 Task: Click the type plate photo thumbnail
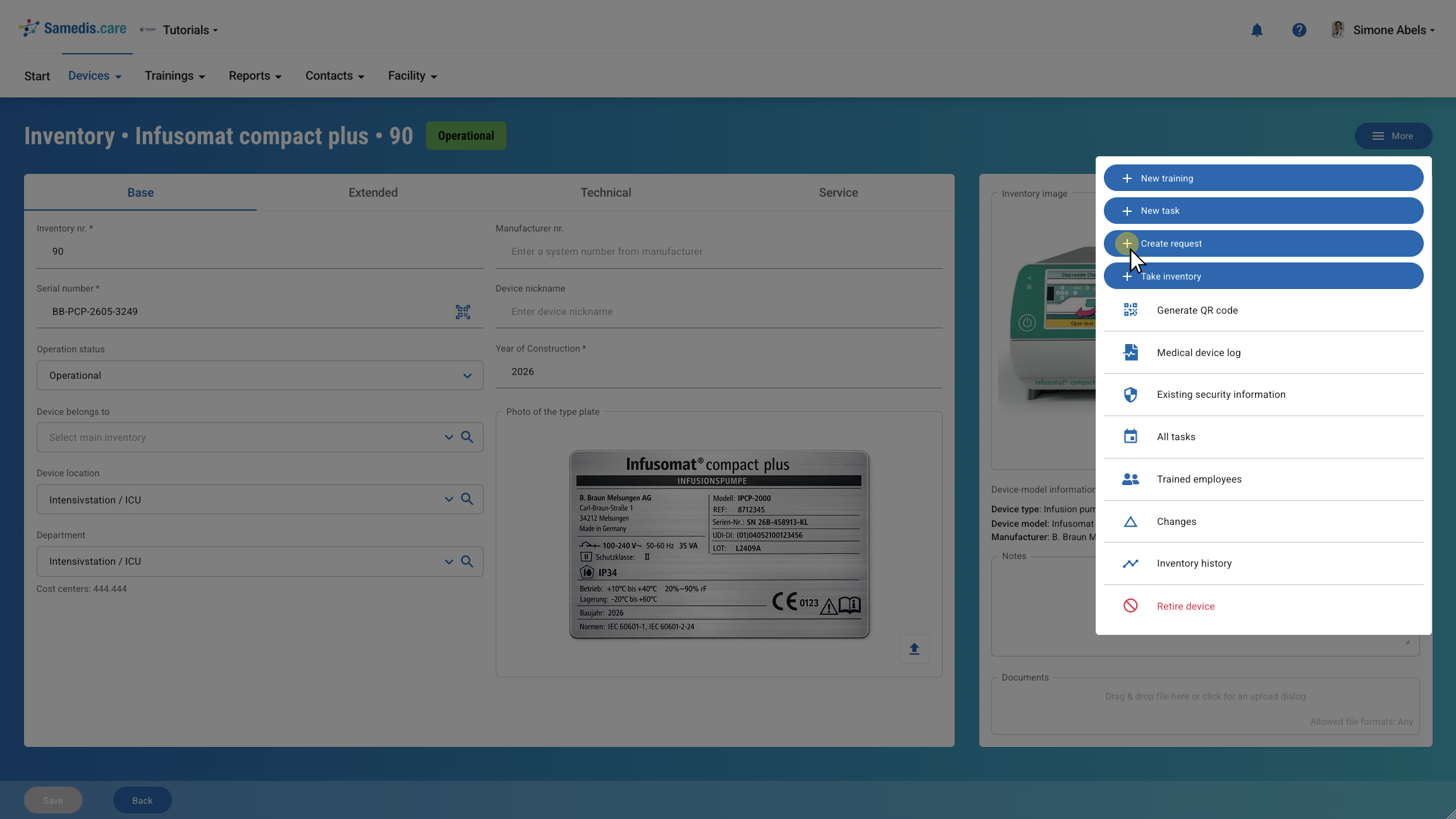(719, 545)
